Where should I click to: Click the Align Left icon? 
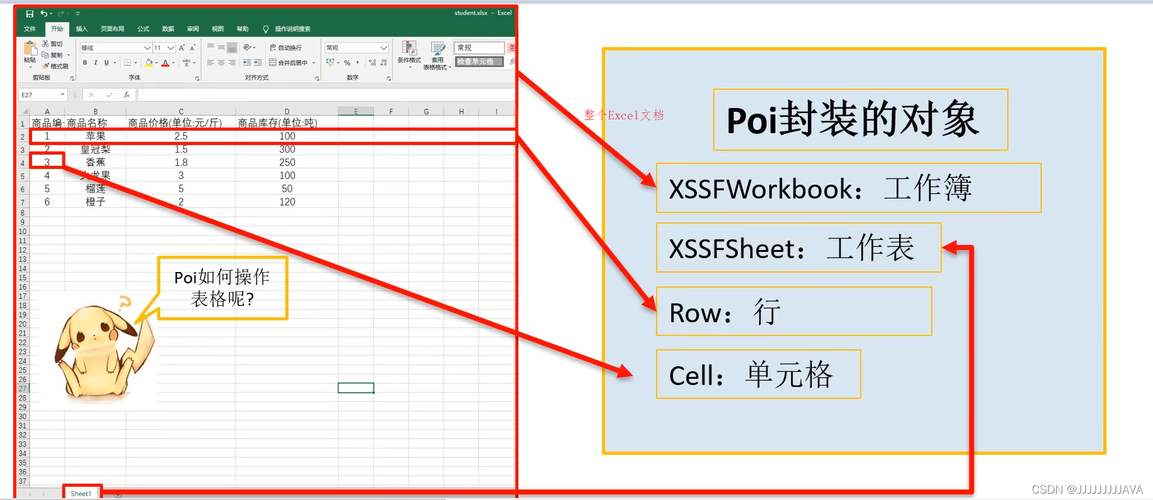point(210,62)
